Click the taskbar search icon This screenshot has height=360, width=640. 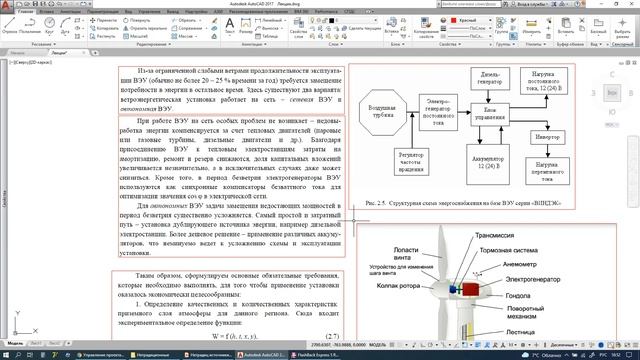coord(18,355)
